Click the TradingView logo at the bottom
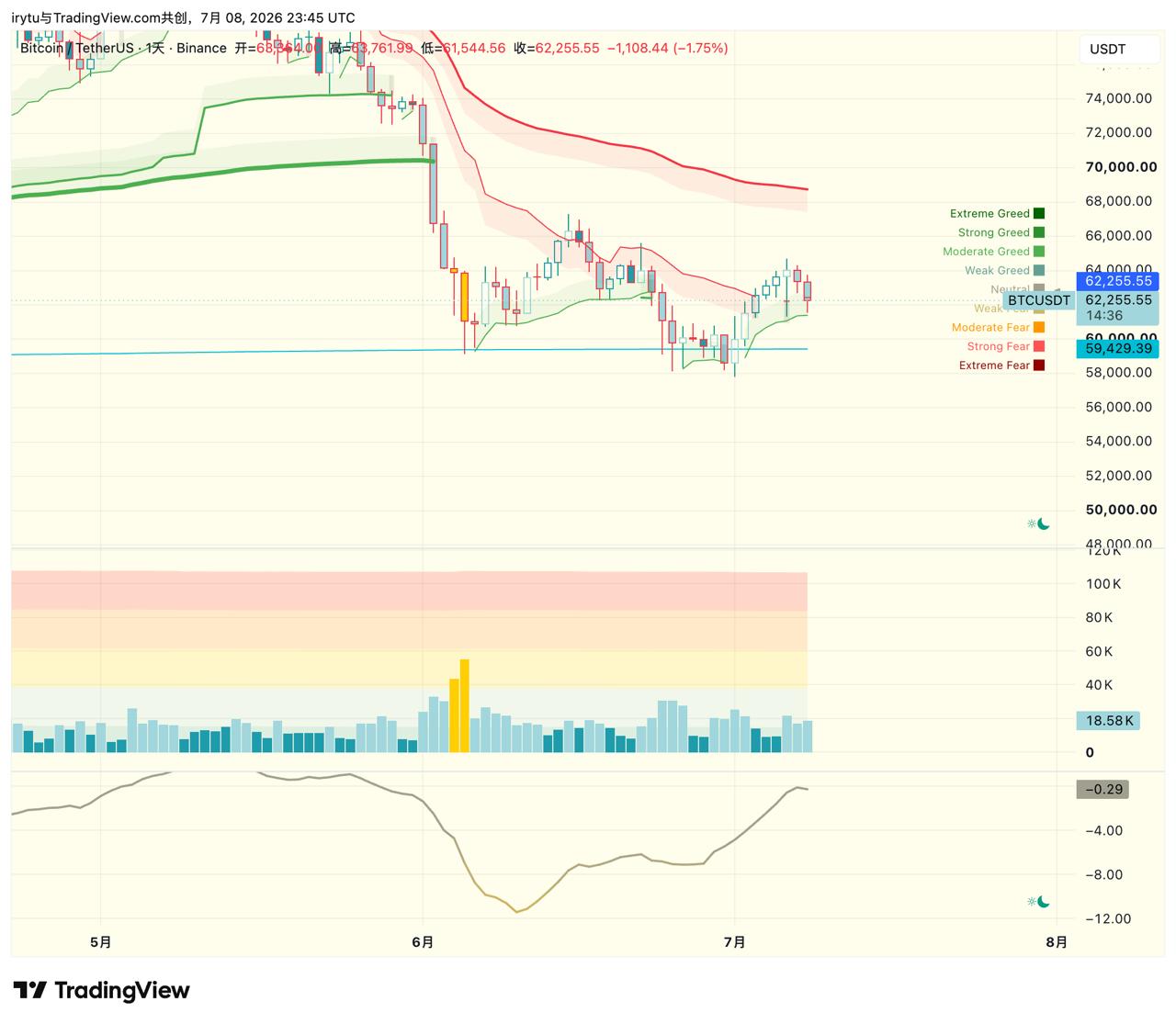This screenshot has height=1024, width=1176. click(101, 990)
